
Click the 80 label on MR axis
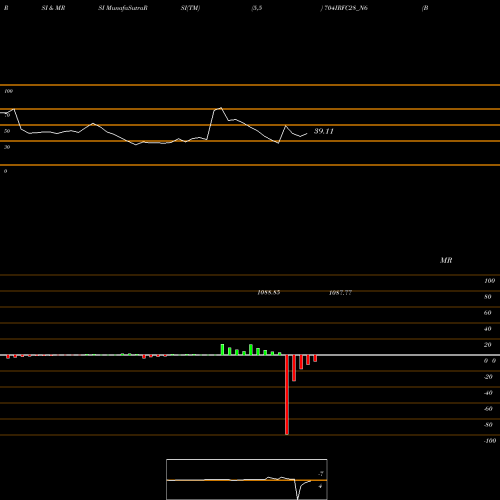coord(488,297)
